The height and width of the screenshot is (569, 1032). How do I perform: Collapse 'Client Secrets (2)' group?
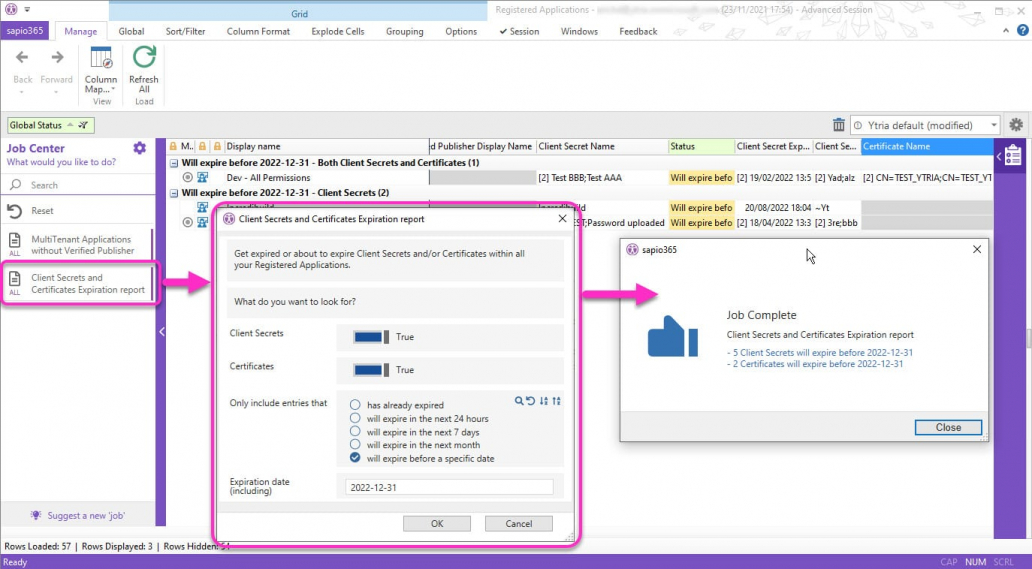pyautogui.click(x=174, y=193)
